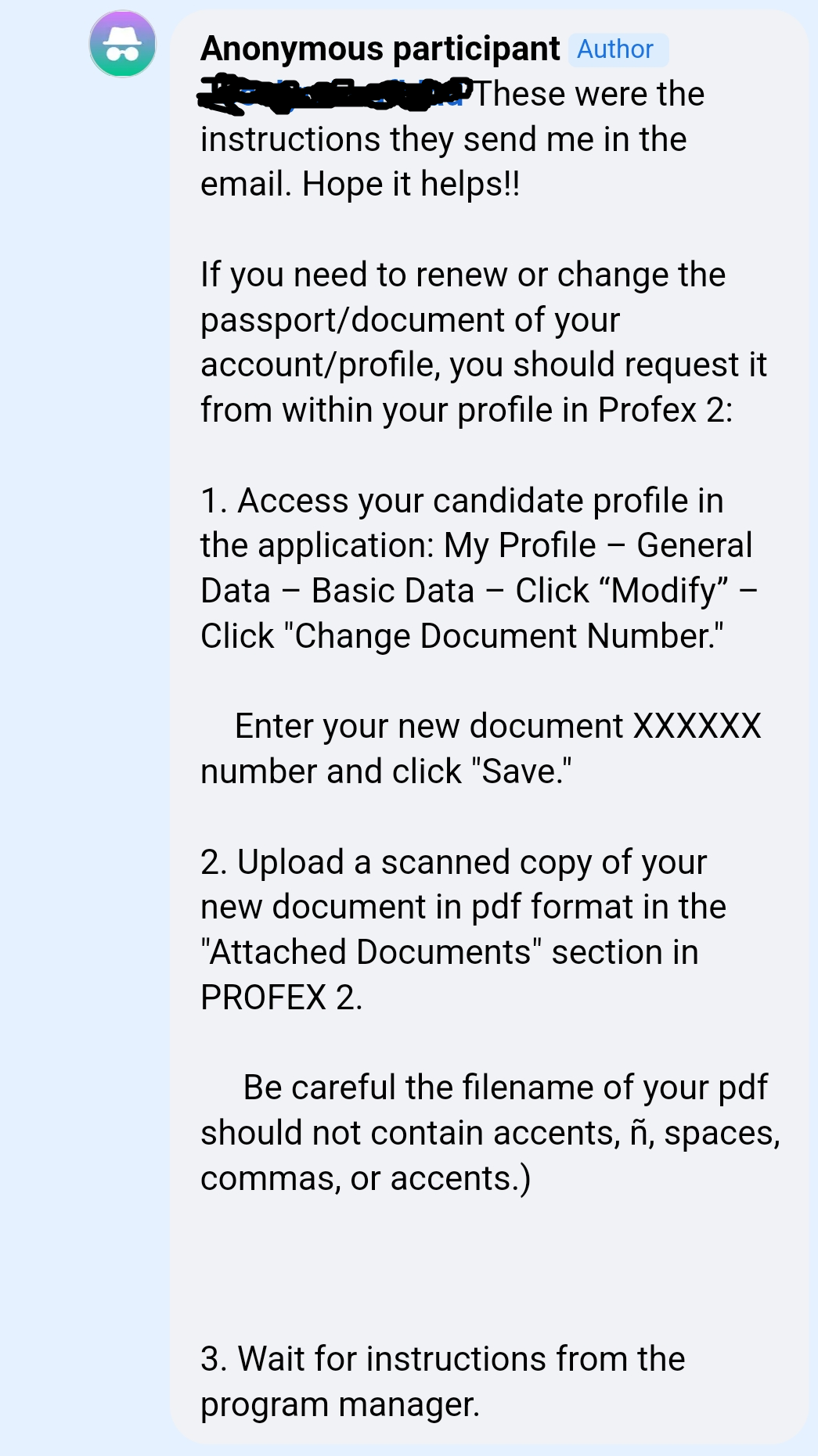
Task: Click the quoted "Save." text
Action: [x=522, y=771]
